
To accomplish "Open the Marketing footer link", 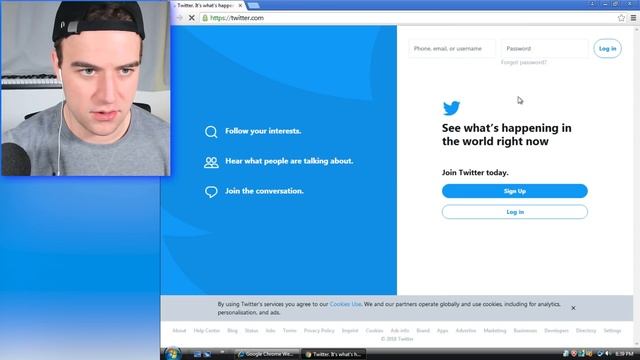I will [495, 331].
